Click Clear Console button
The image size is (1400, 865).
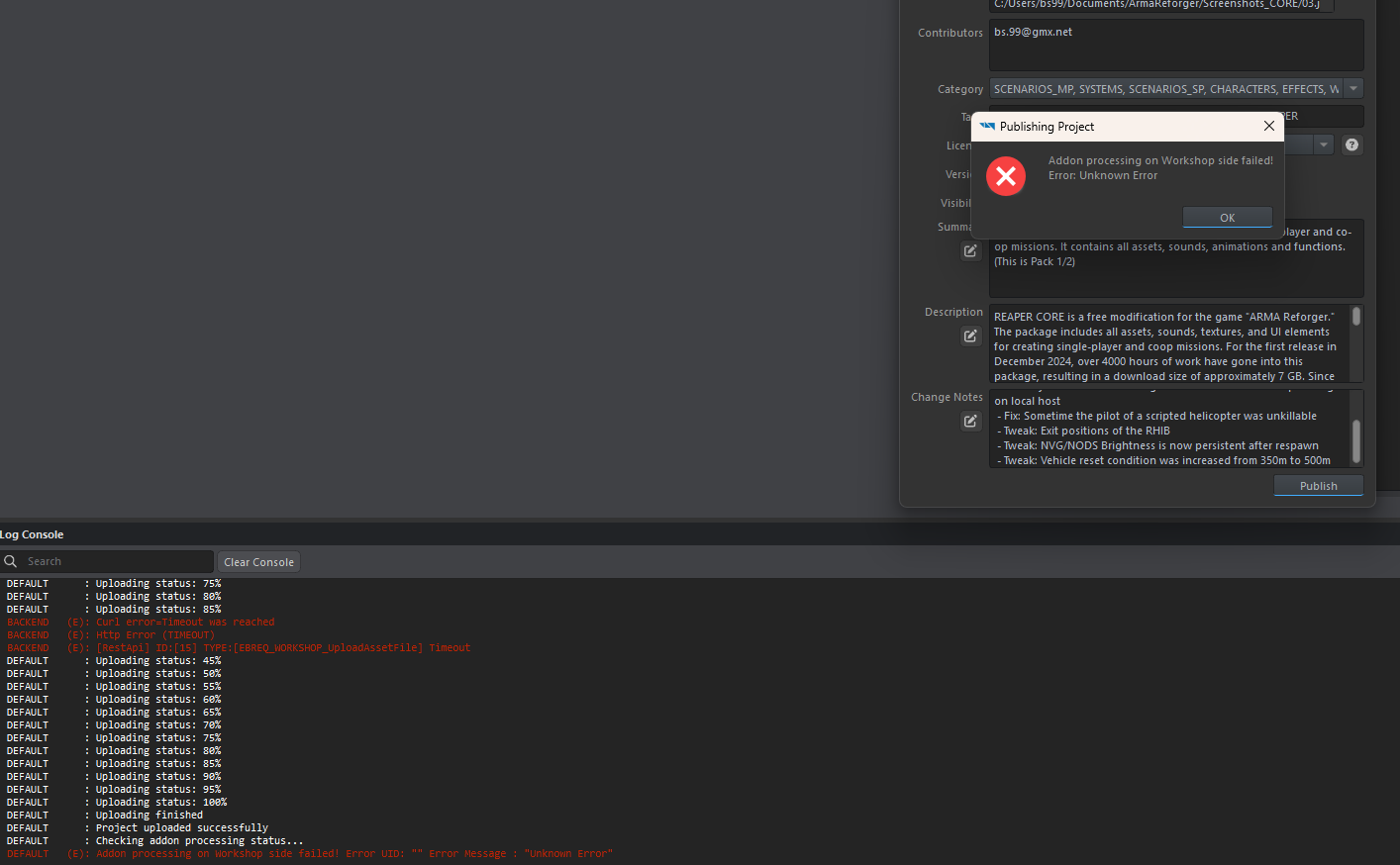pos(258,562)
